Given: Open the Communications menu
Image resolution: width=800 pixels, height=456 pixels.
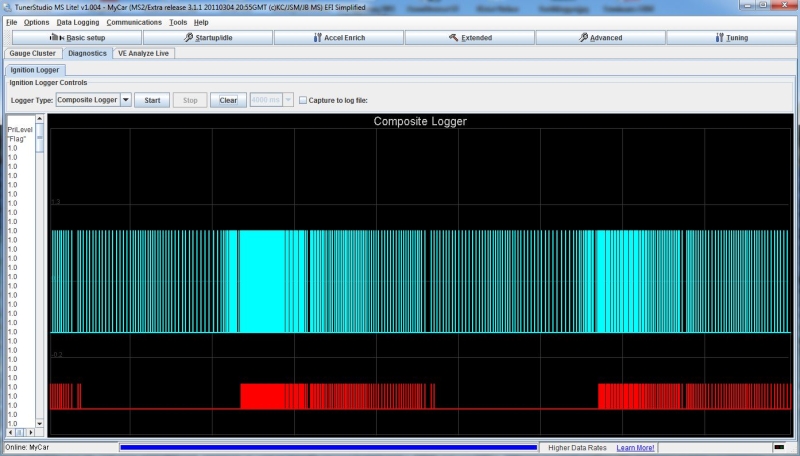Looking at the screenshot, I should click(134, 22).
